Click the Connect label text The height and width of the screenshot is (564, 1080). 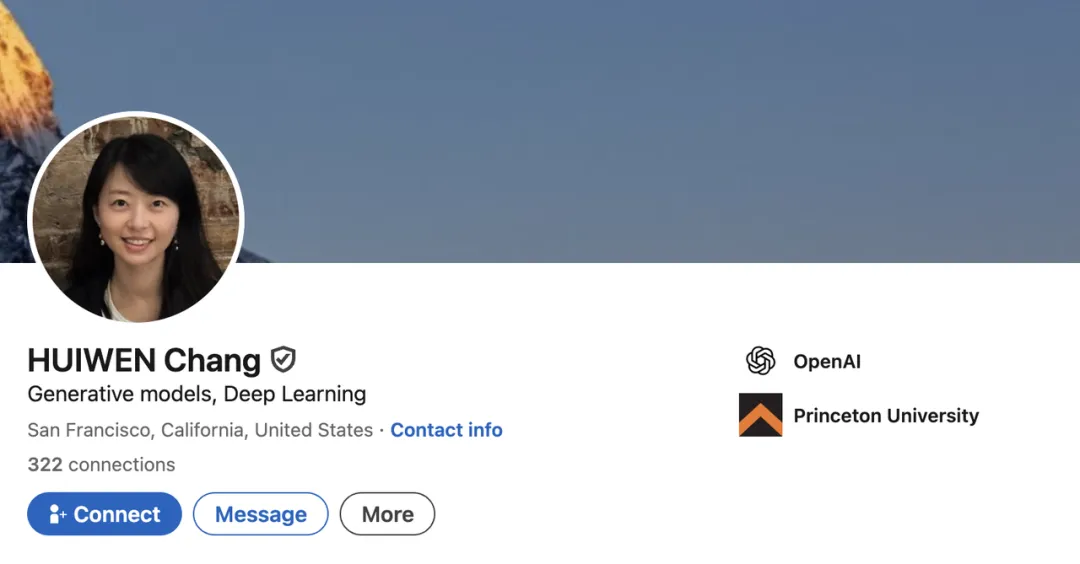point(117,514)
